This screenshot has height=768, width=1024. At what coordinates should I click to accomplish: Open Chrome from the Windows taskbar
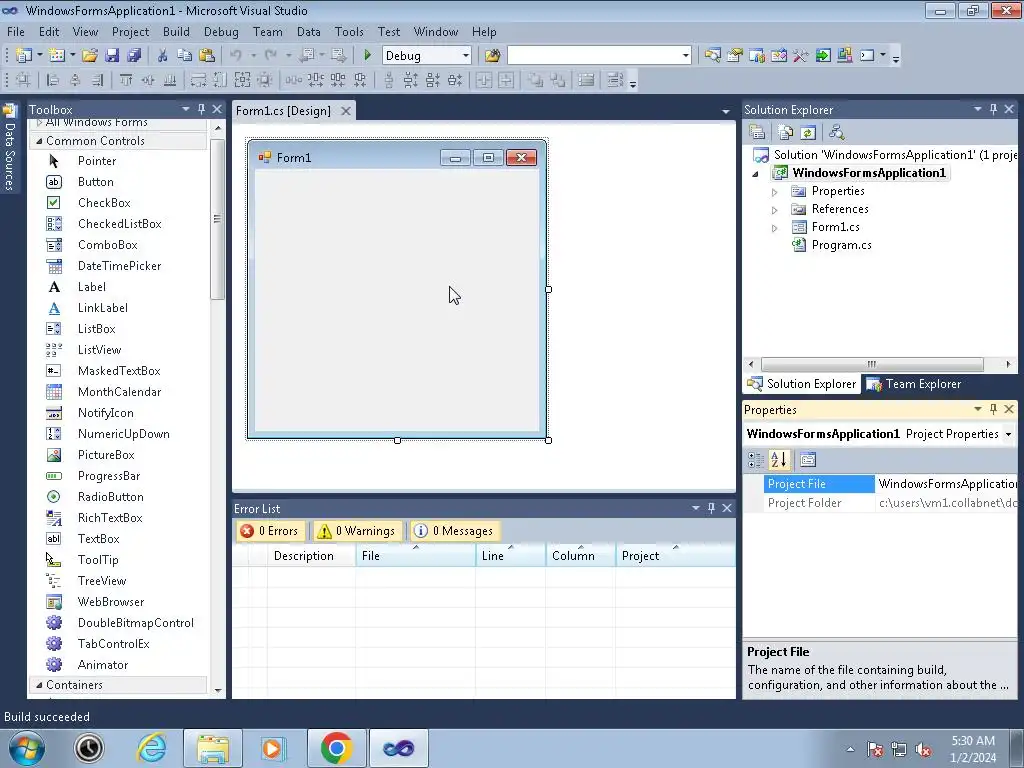tap(336, 748)
